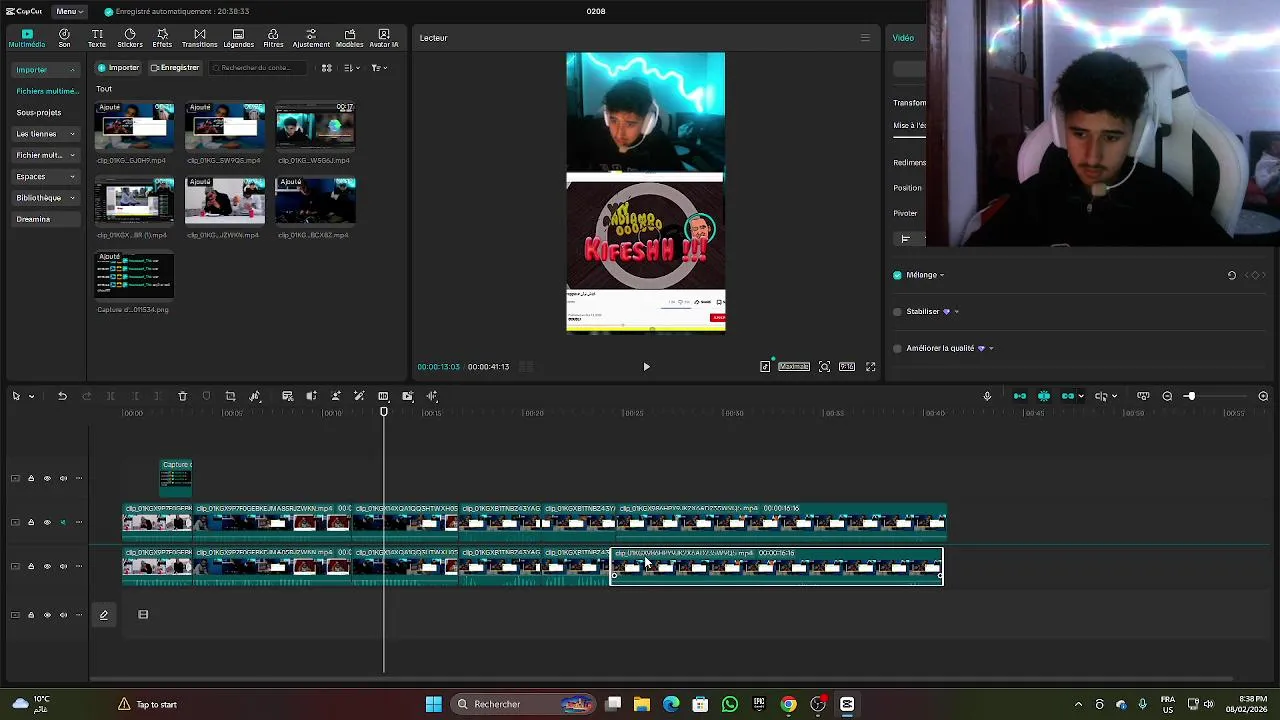Lock the top Capture track
The image size is (1280, 720).
coord(31,479)
